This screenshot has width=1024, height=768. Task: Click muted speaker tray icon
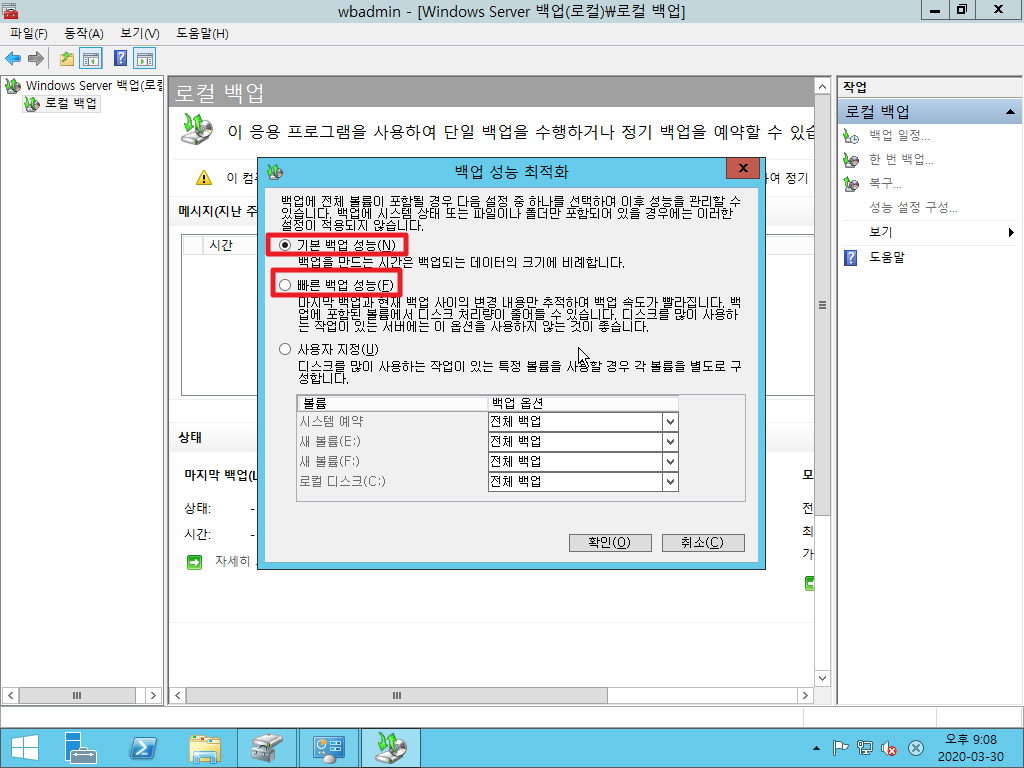(889, 748)
